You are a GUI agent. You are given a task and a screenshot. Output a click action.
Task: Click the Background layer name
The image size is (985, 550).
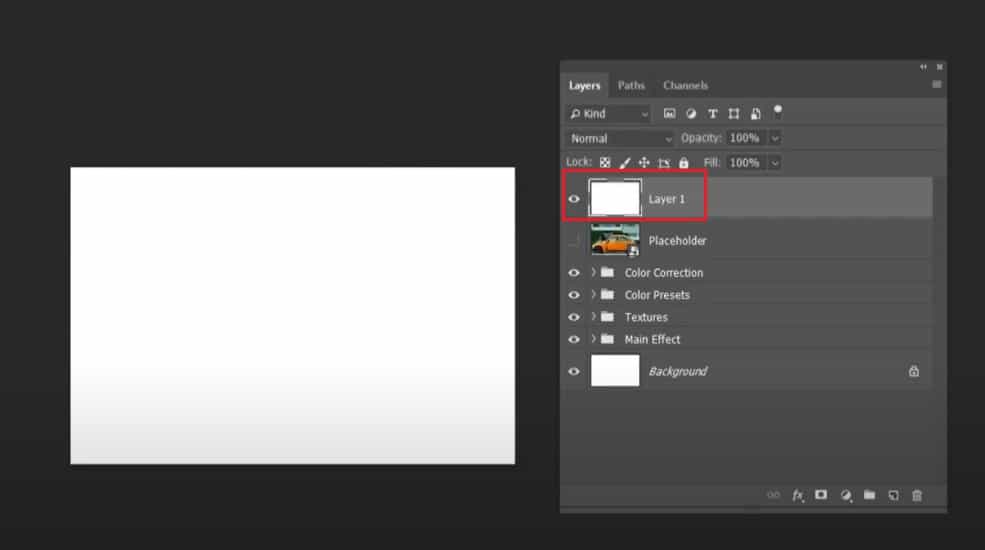(678, 372)
